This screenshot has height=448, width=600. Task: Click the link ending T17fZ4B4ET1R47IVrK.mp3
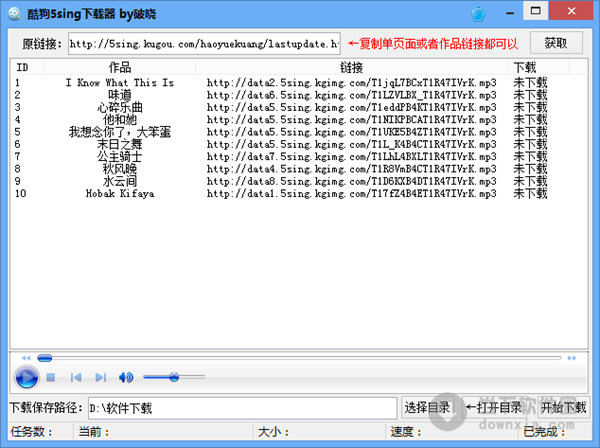(352, 194)
